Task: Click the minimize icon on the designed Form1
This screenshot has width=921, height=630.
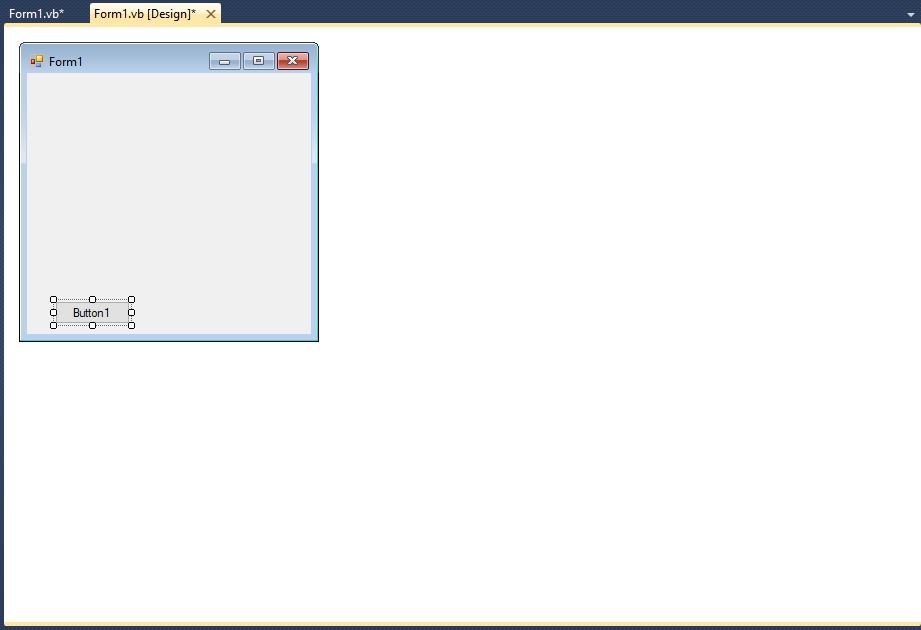Action: (224, 60)
